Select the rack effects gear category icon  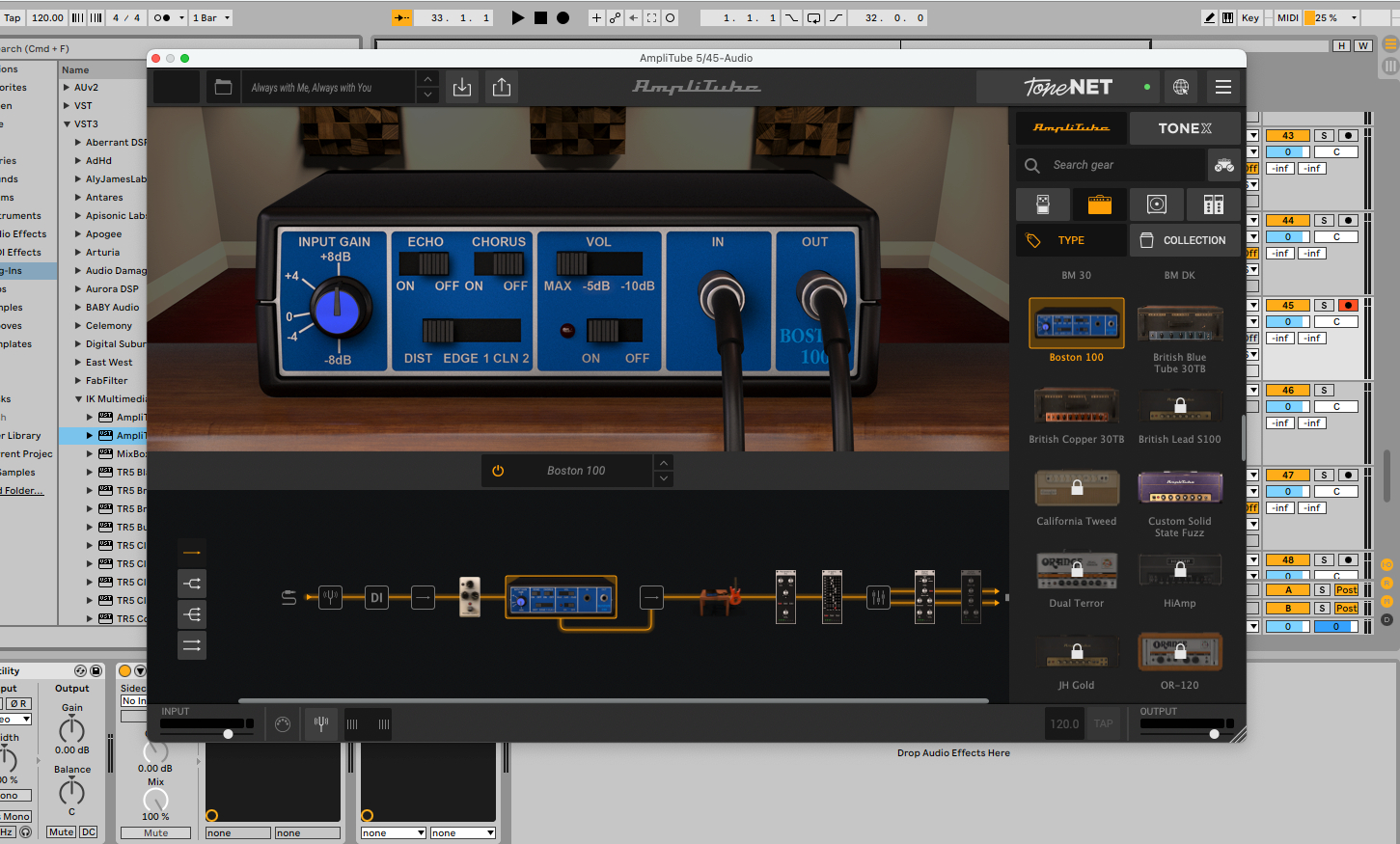1214,204
